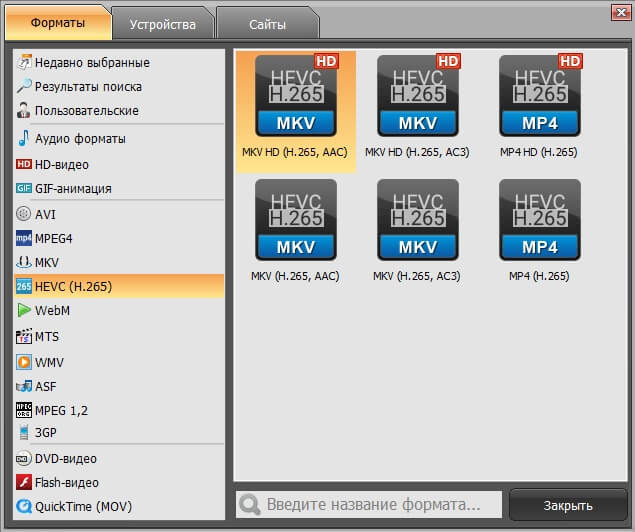Select the MPEG4 list entry
Viewport: 635px width, 532px height.
pos(119,238)
